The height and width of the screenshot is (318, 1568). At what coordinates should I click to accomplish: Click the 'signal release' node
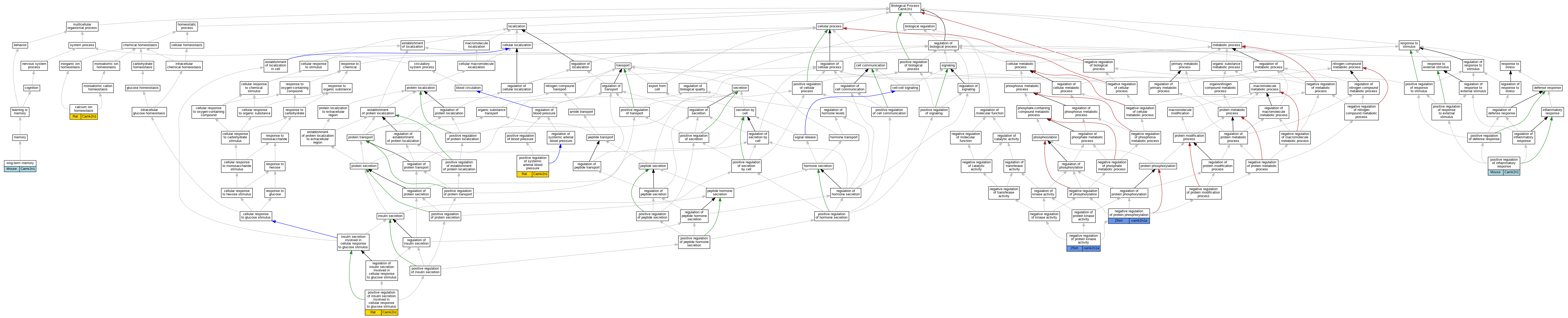coord(805,138)
